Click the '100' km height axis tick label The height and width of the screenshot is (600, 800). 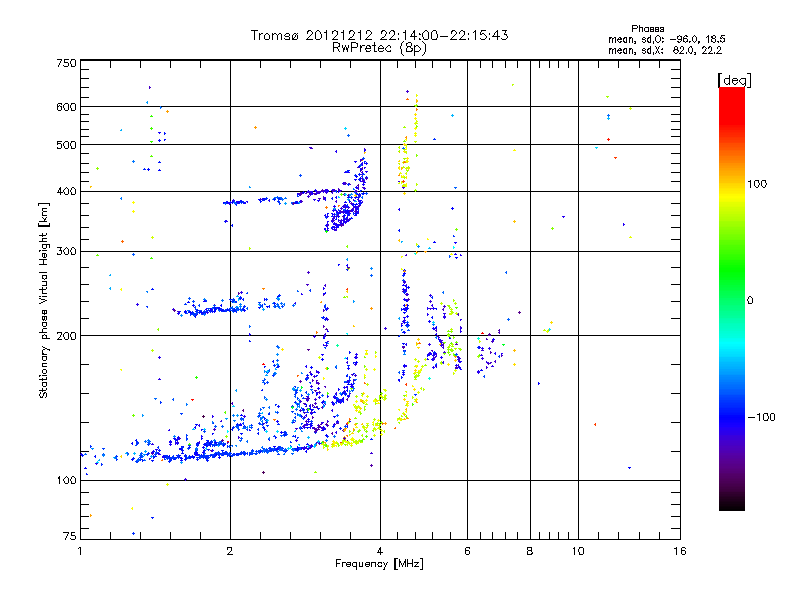66,480
